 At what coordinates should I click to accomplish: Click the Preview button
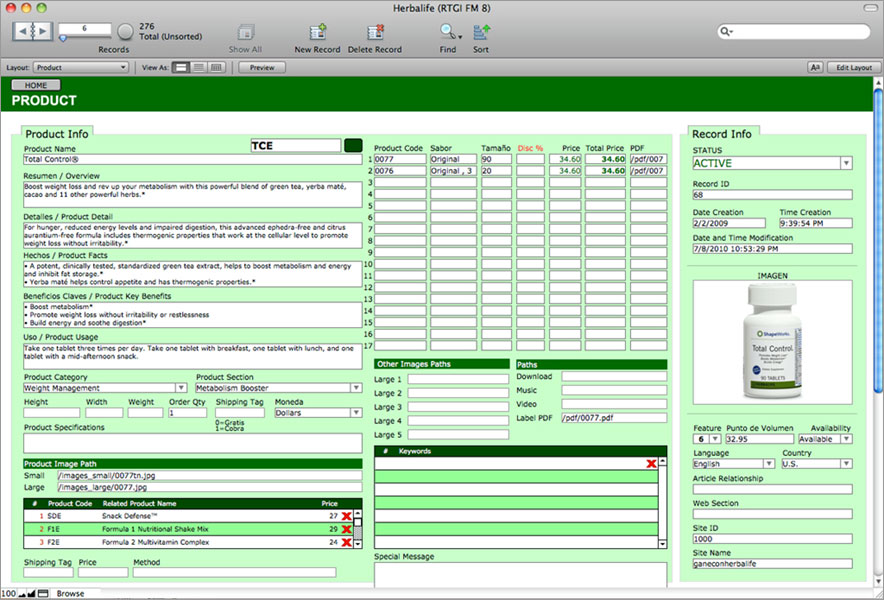262,68
